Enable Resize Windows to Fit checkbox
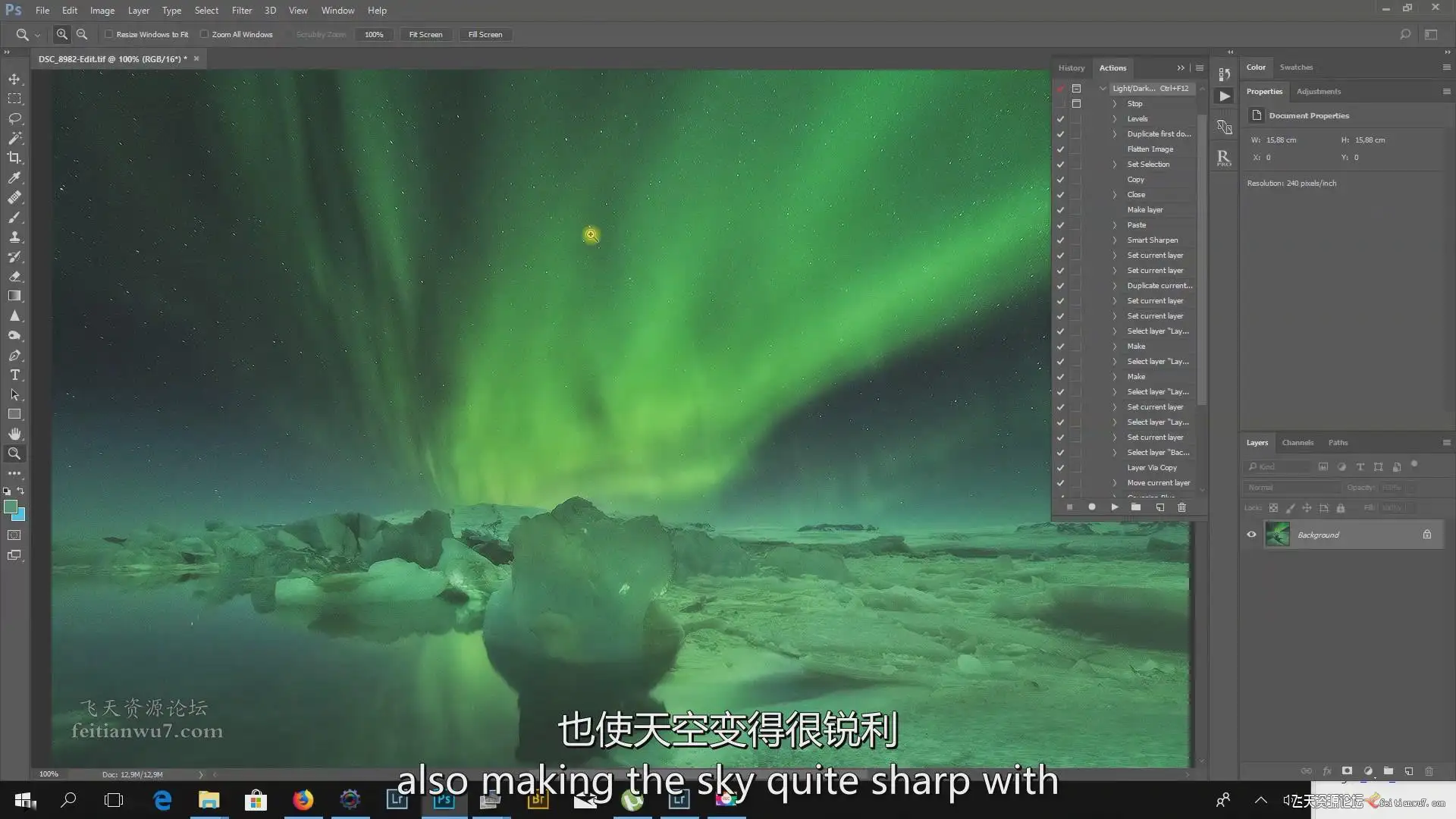1456x819 pixels. (x=108, y=34)
